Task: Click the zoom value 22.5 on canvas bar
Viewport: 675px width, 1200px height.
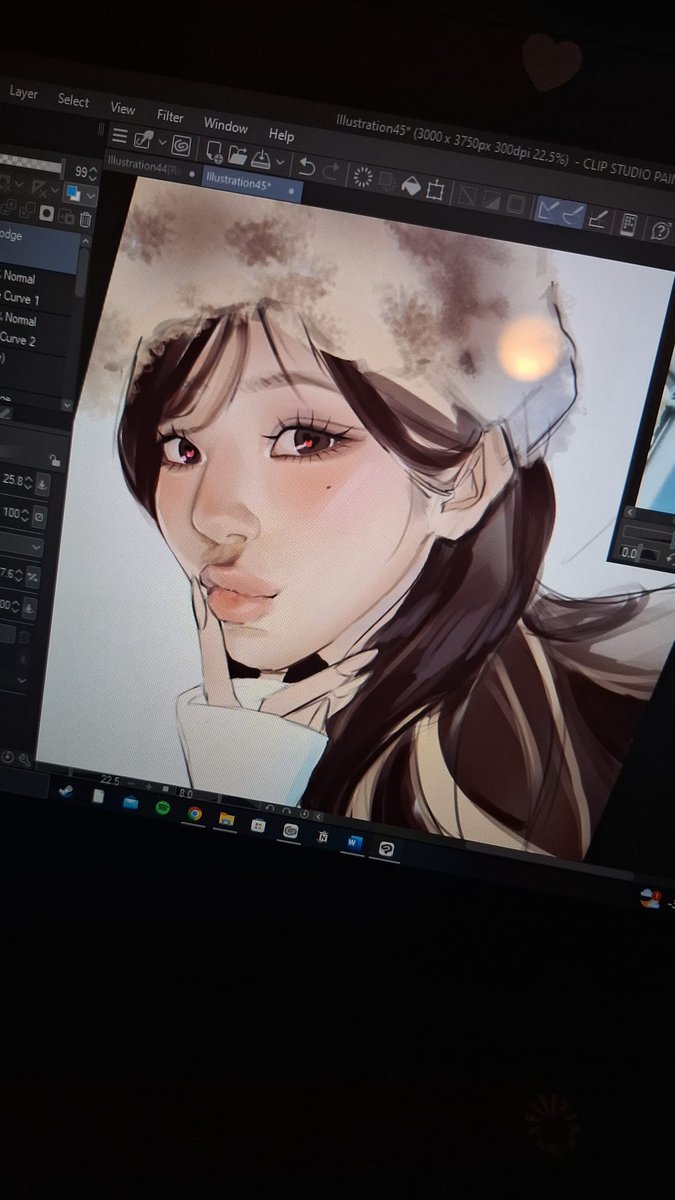Action: tap(110, 781)
